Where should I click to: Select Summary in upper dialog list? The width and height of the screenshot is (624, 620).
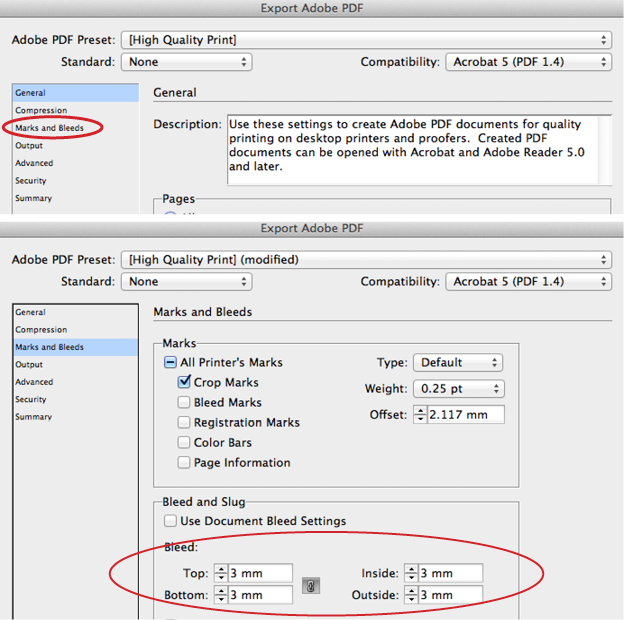pyautogui.click(x=76, y=198)
